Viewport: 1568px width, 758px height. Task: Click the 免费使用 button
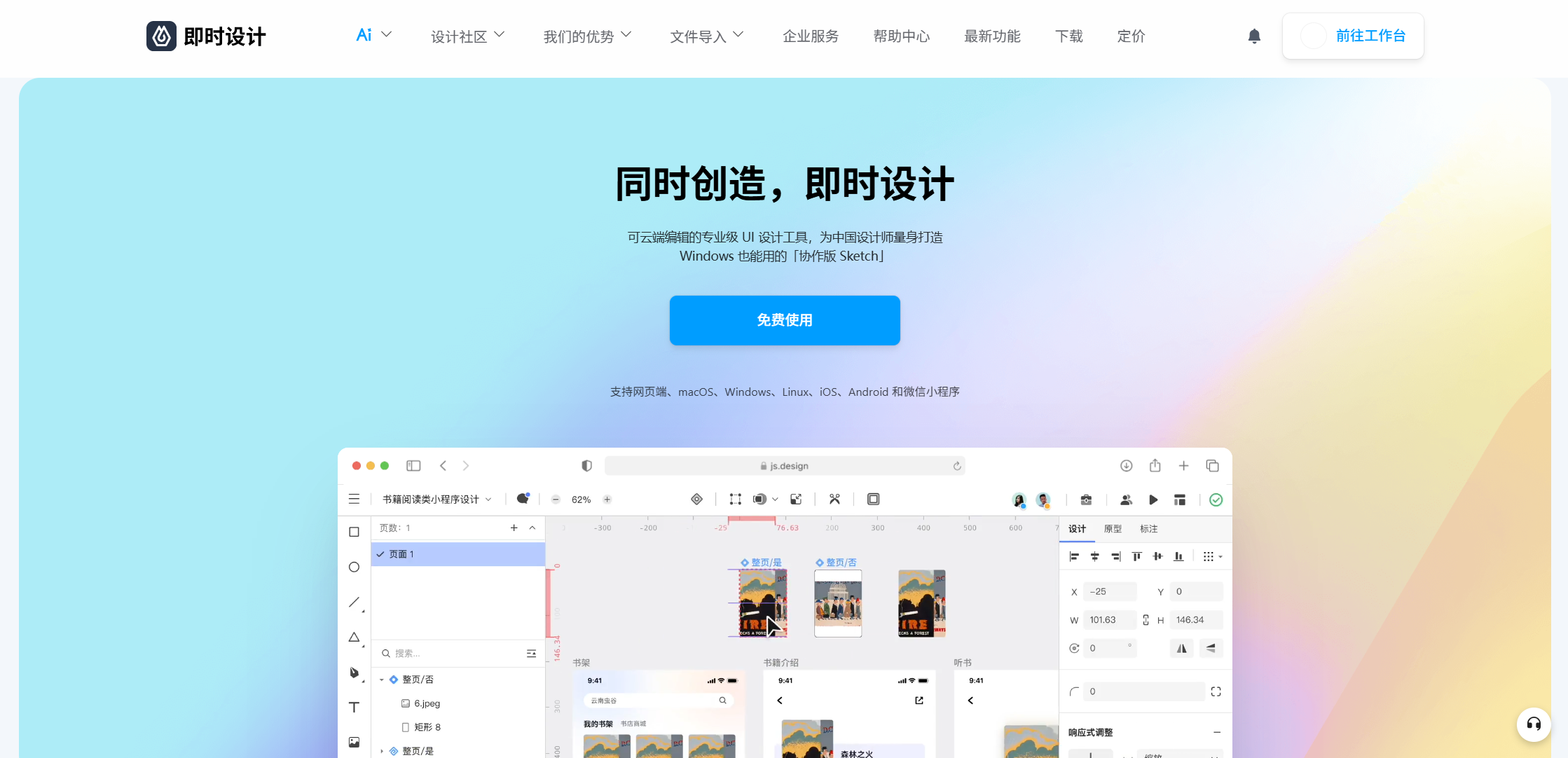(x=785, y=320)
